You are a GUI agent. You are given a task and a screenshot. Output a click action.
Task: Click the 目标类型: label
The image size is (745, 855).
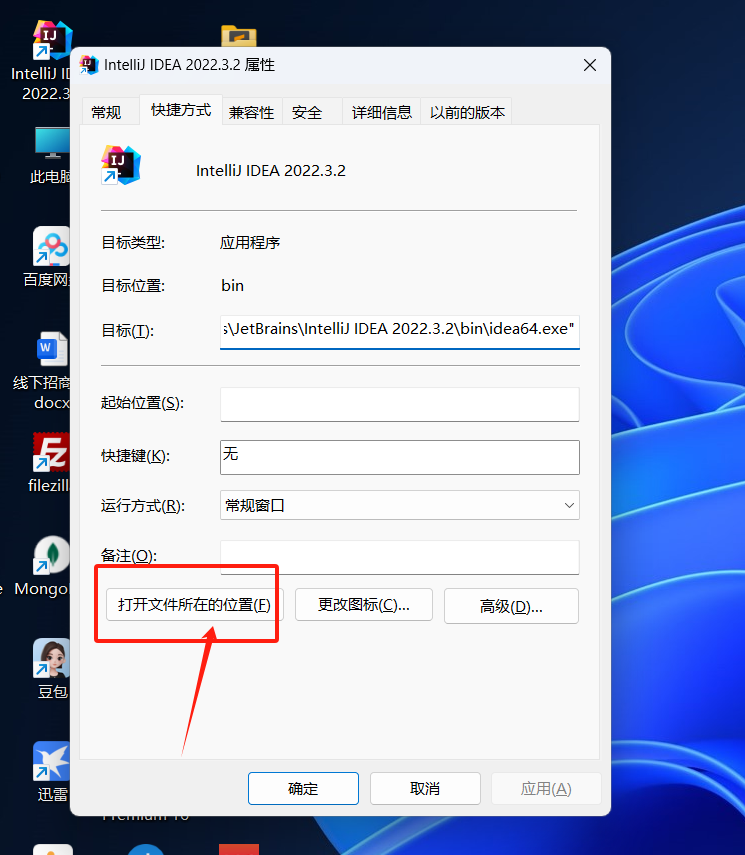133,242
